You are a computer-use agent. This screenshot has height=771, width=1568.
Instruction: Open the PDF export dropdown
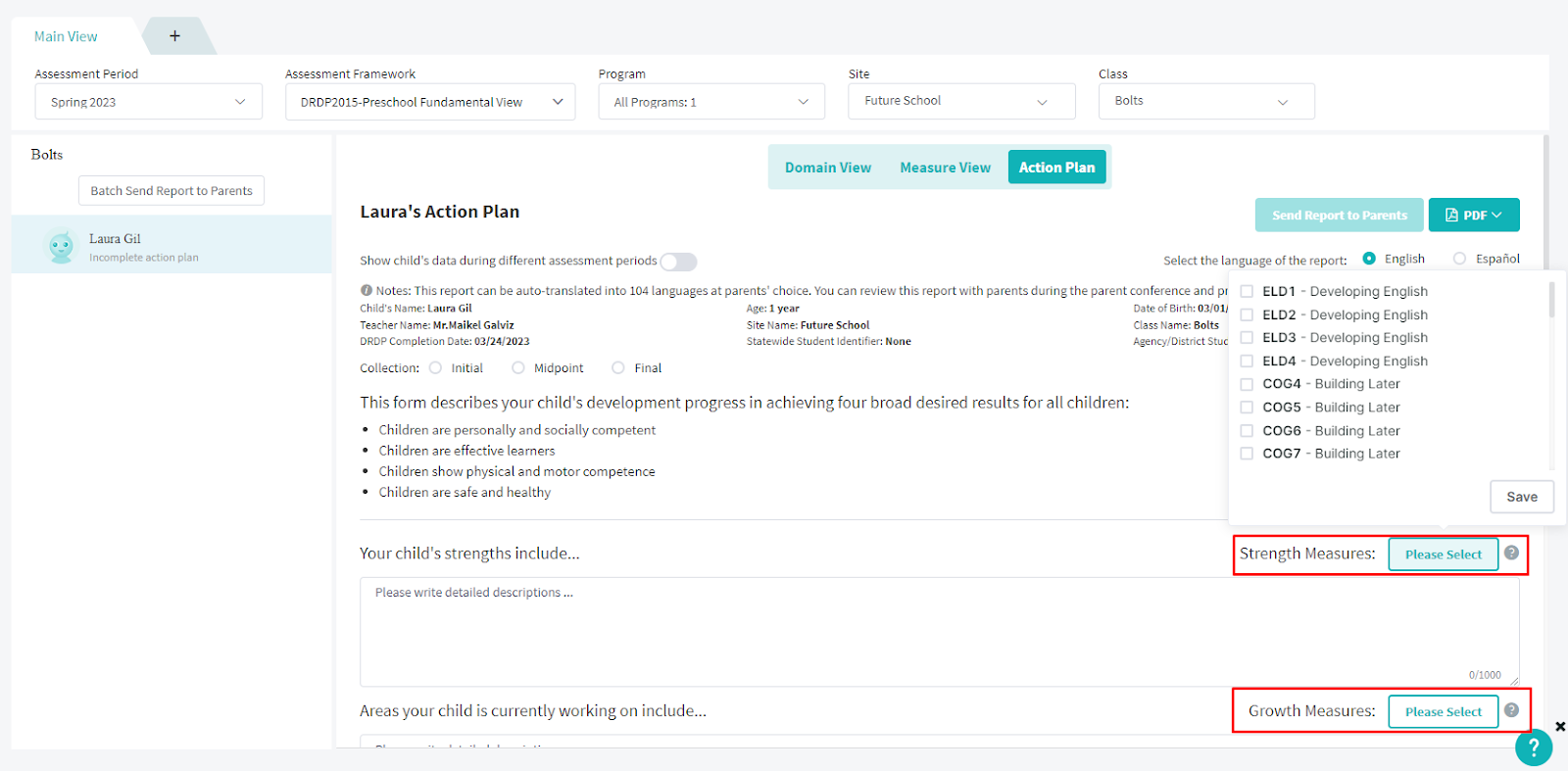coord(1473,216)
